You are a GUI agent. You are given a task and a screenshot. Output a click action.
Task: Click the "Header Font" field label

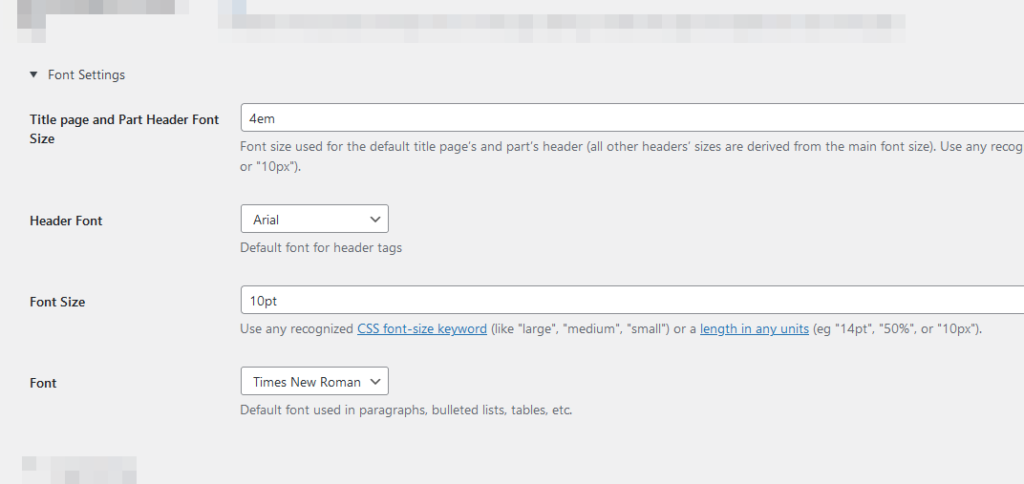66,221
